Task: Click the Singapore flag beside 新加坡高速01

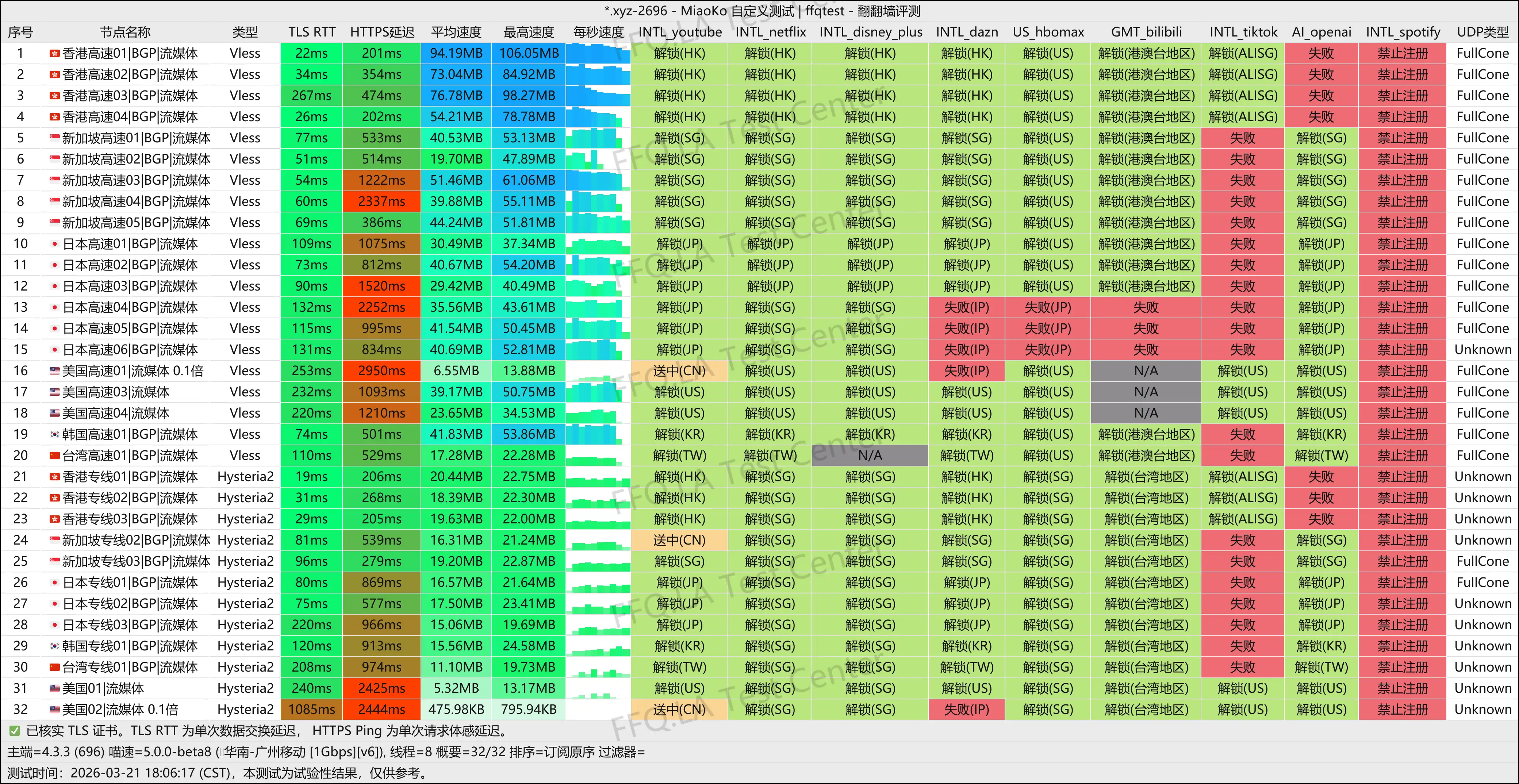Action: [54, 139]
